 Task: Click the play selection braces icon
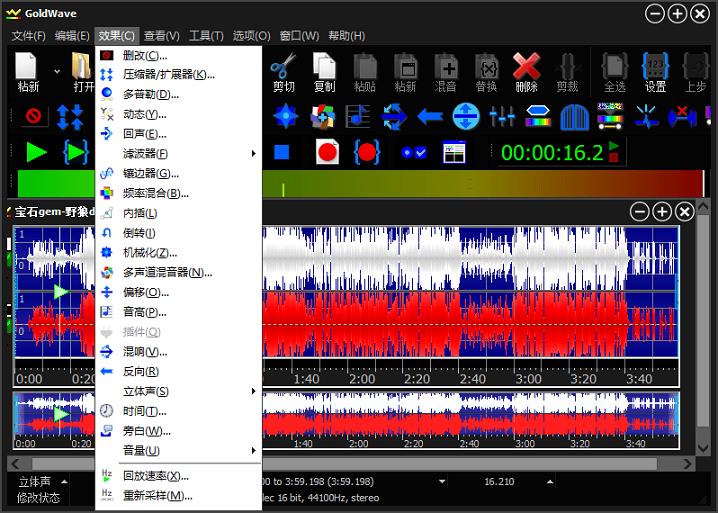(x=76, y=152)
